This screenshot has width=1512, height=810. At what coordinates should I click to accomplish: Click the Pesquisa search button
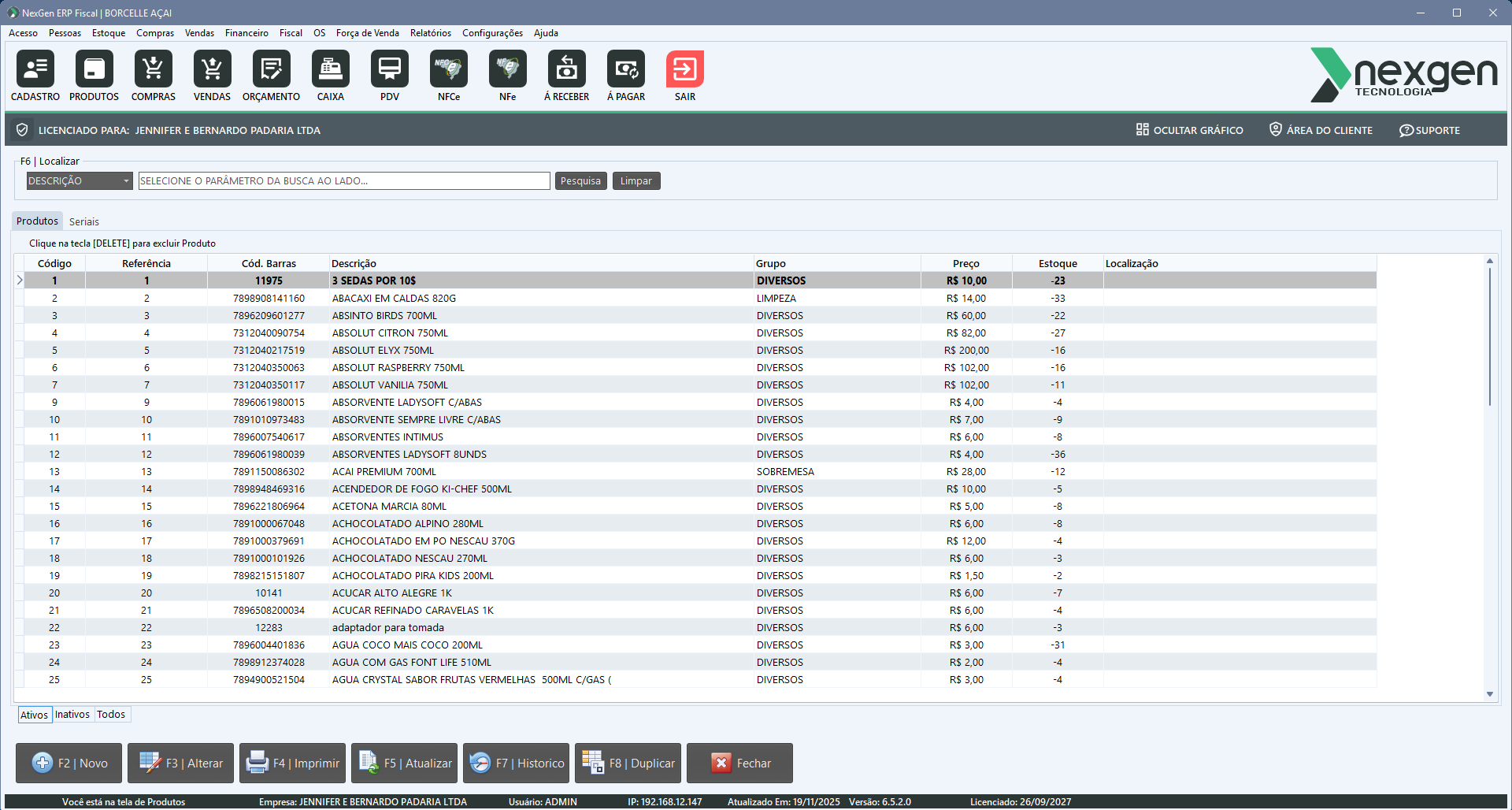point(580,181)
